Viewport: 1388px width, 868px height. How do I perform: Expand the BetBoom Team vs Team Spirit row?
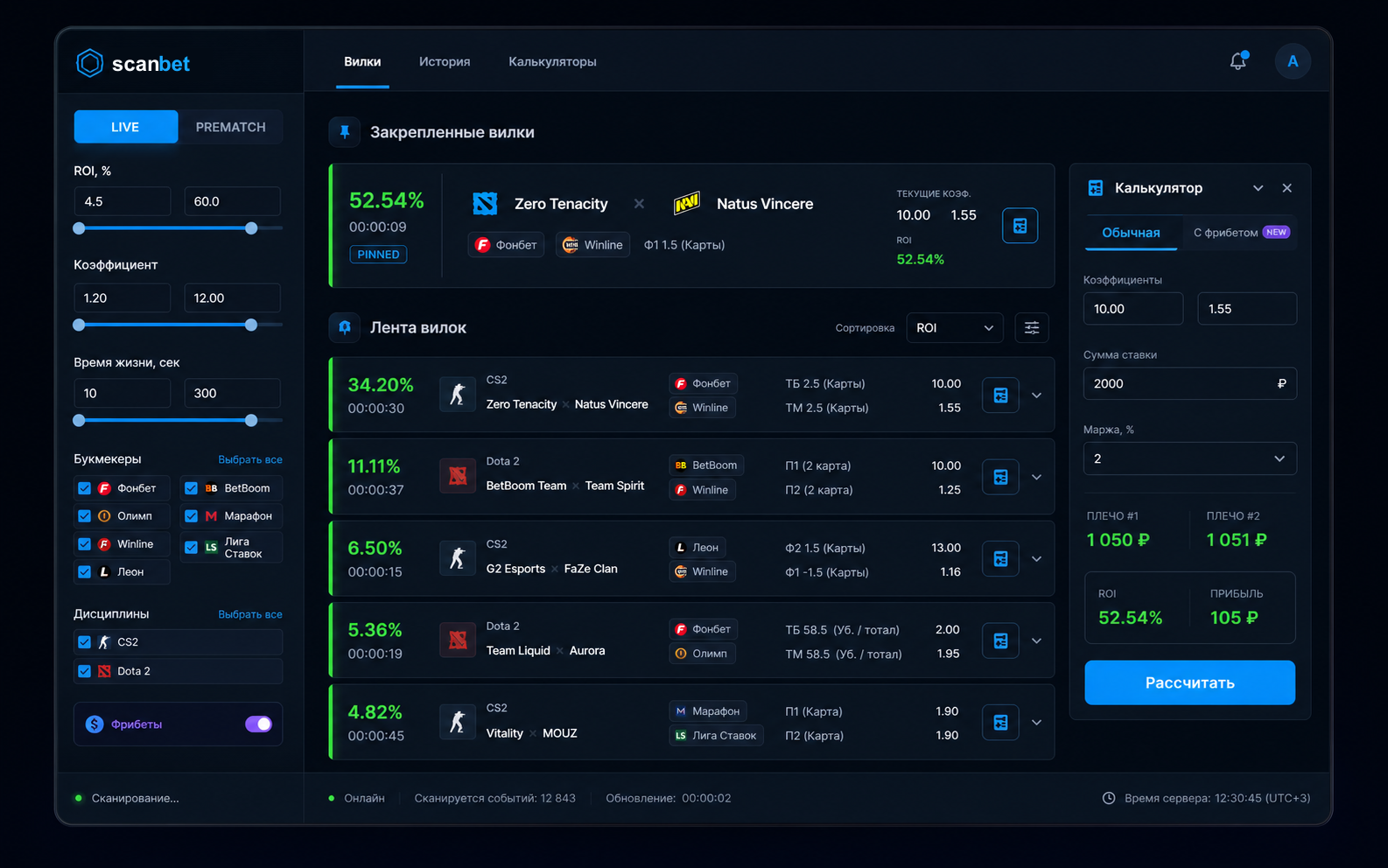[x=1037, y=477]
